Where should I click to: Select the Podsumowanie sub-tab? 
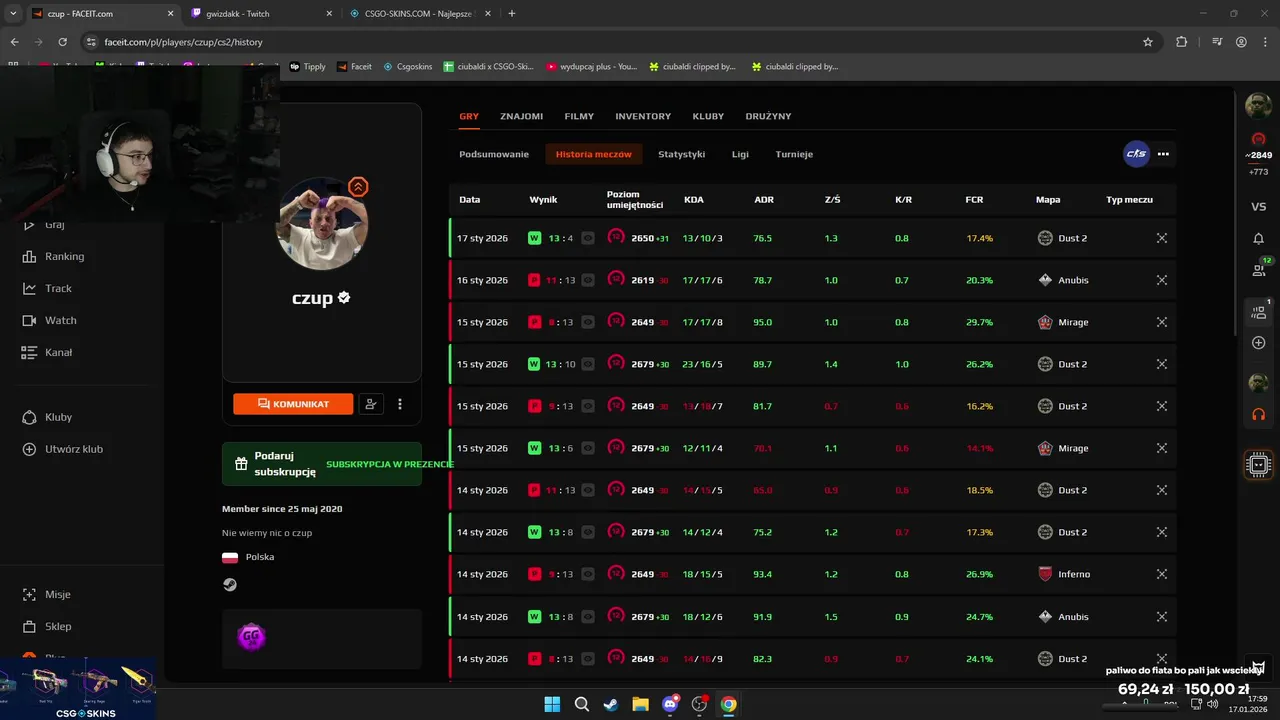point(494,154)
